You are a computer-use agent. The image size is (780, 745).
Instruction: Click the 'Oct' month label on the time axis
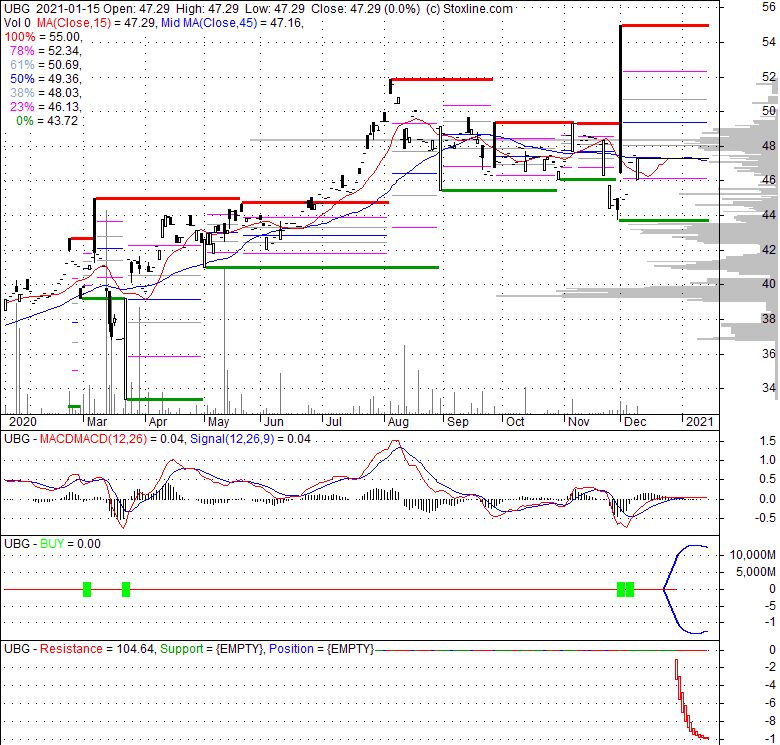coord(515,422)
